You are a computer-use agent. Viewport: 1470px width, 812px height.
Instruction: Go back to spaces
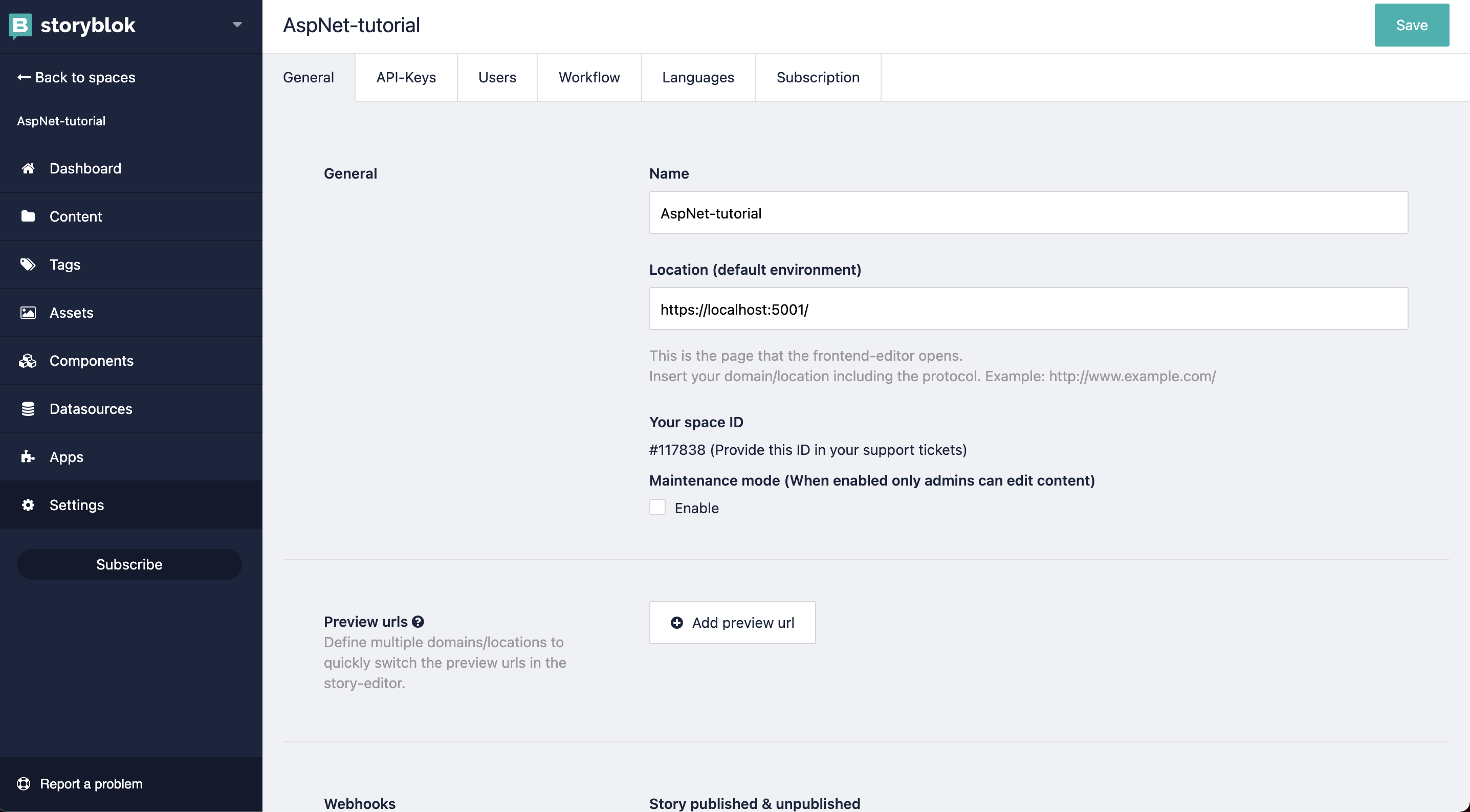[76, 77]
